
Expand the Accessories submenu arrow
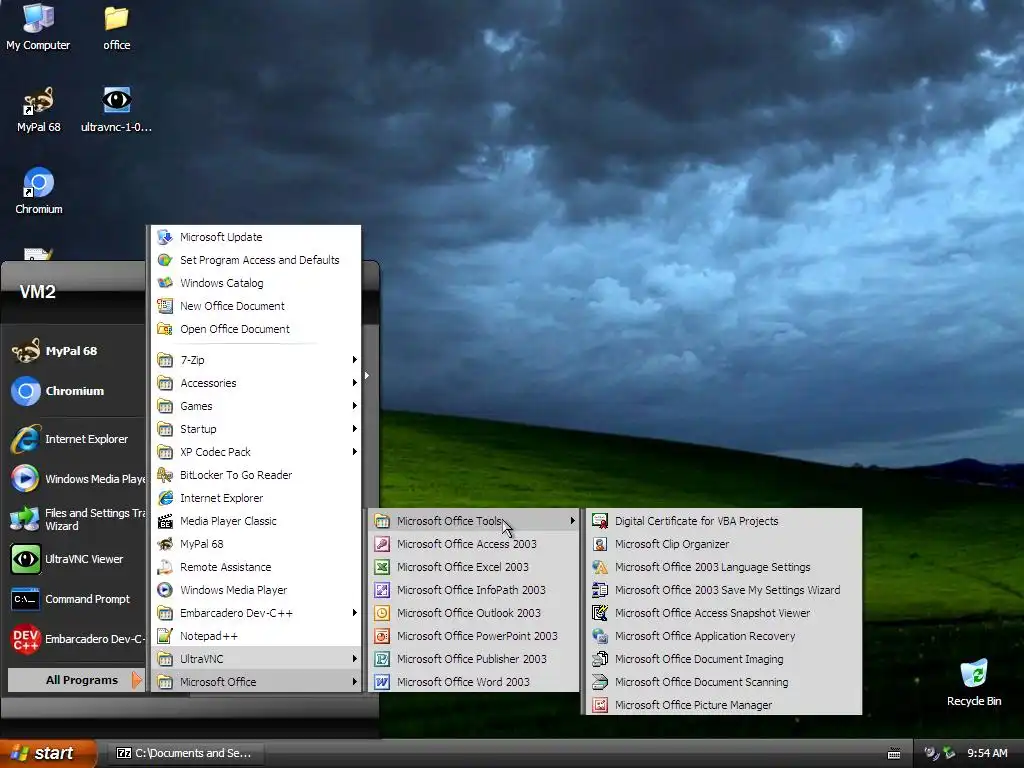[355, 383]
